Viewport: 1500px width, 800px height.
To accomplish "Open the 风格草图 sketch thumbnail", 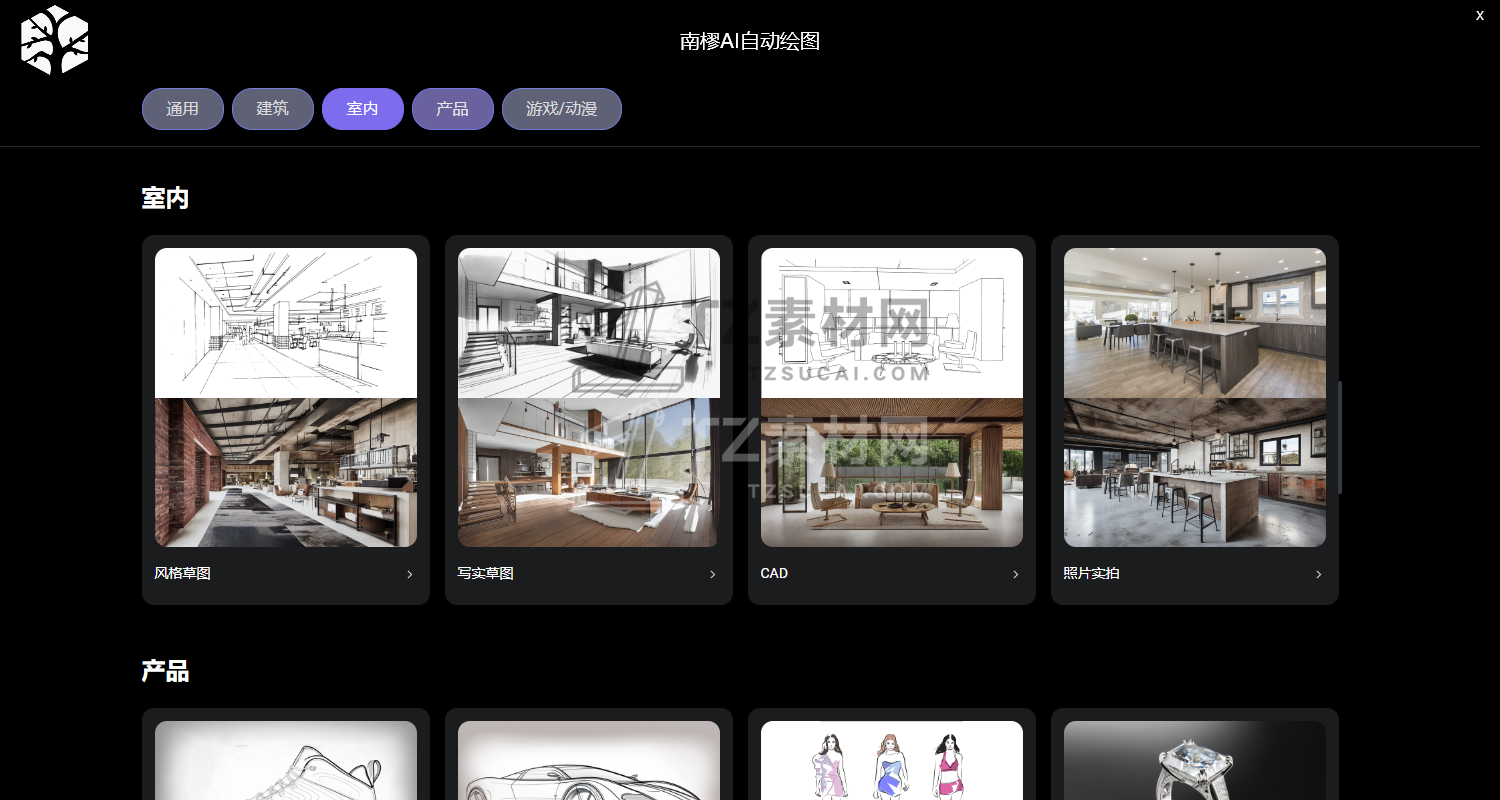I will pos(286,397).
